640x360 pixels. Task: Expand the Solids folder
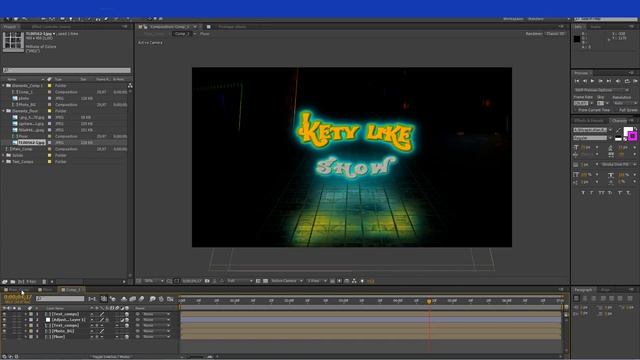click(4, 156)
